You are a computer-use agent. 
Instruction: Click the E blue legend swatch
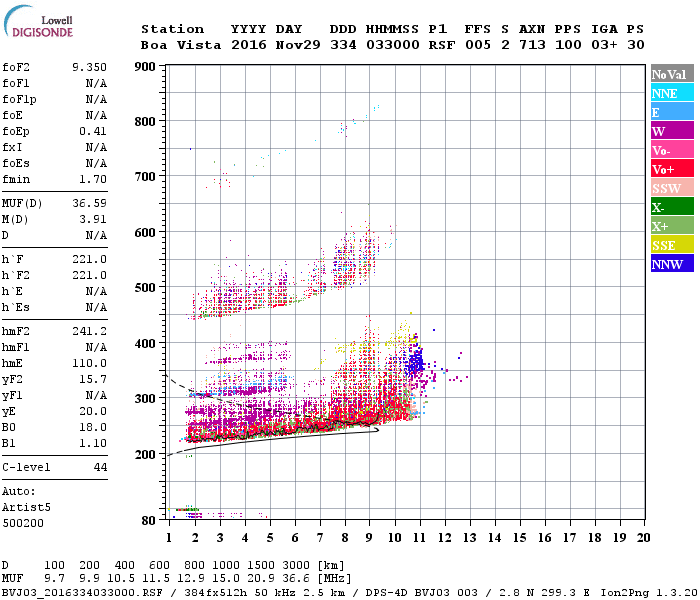tap(672, 112)
